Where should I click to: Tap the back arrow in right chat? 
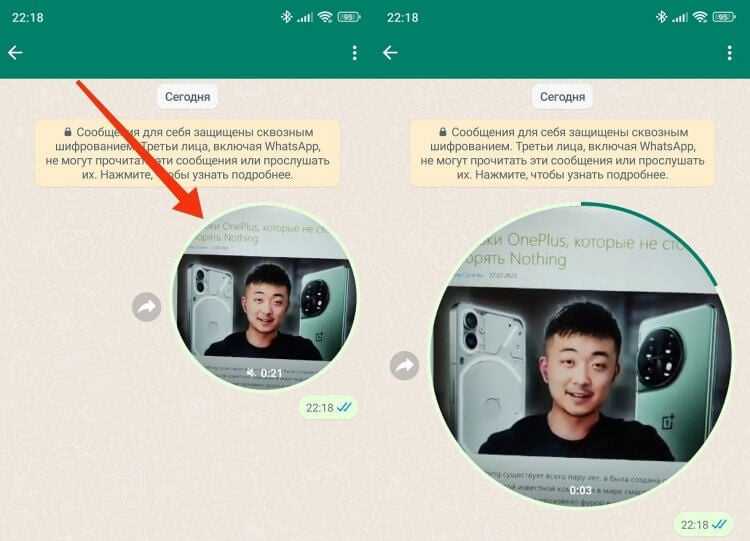390,53
